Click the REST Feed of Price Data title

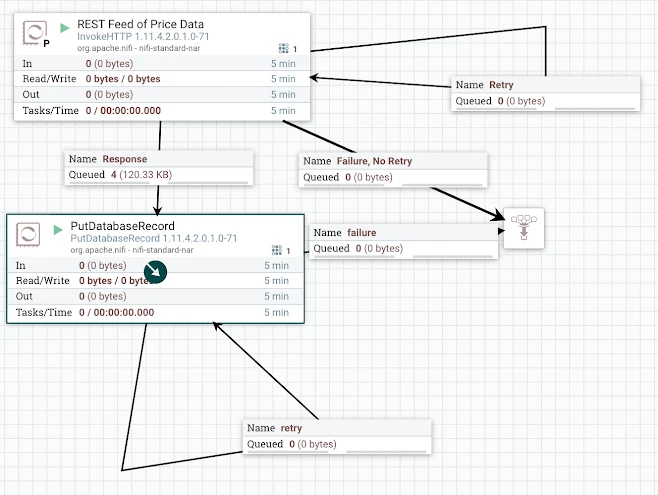click(x=141, y=24)
